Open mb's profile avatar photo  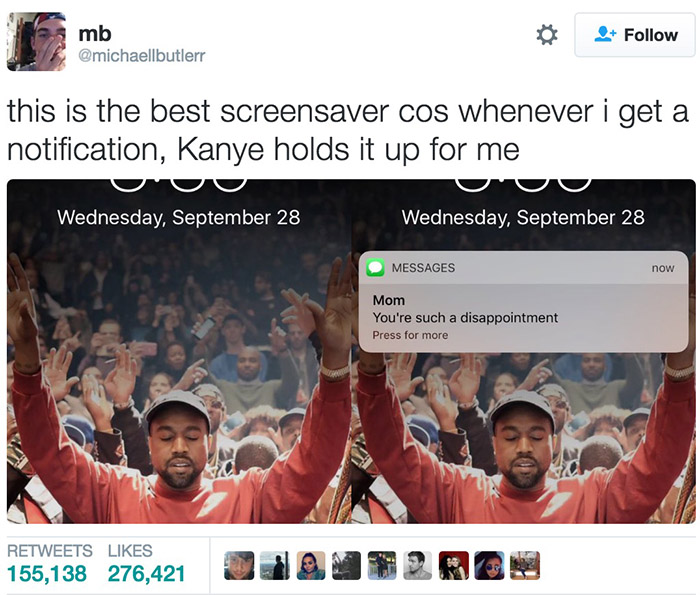coord(37,42)
